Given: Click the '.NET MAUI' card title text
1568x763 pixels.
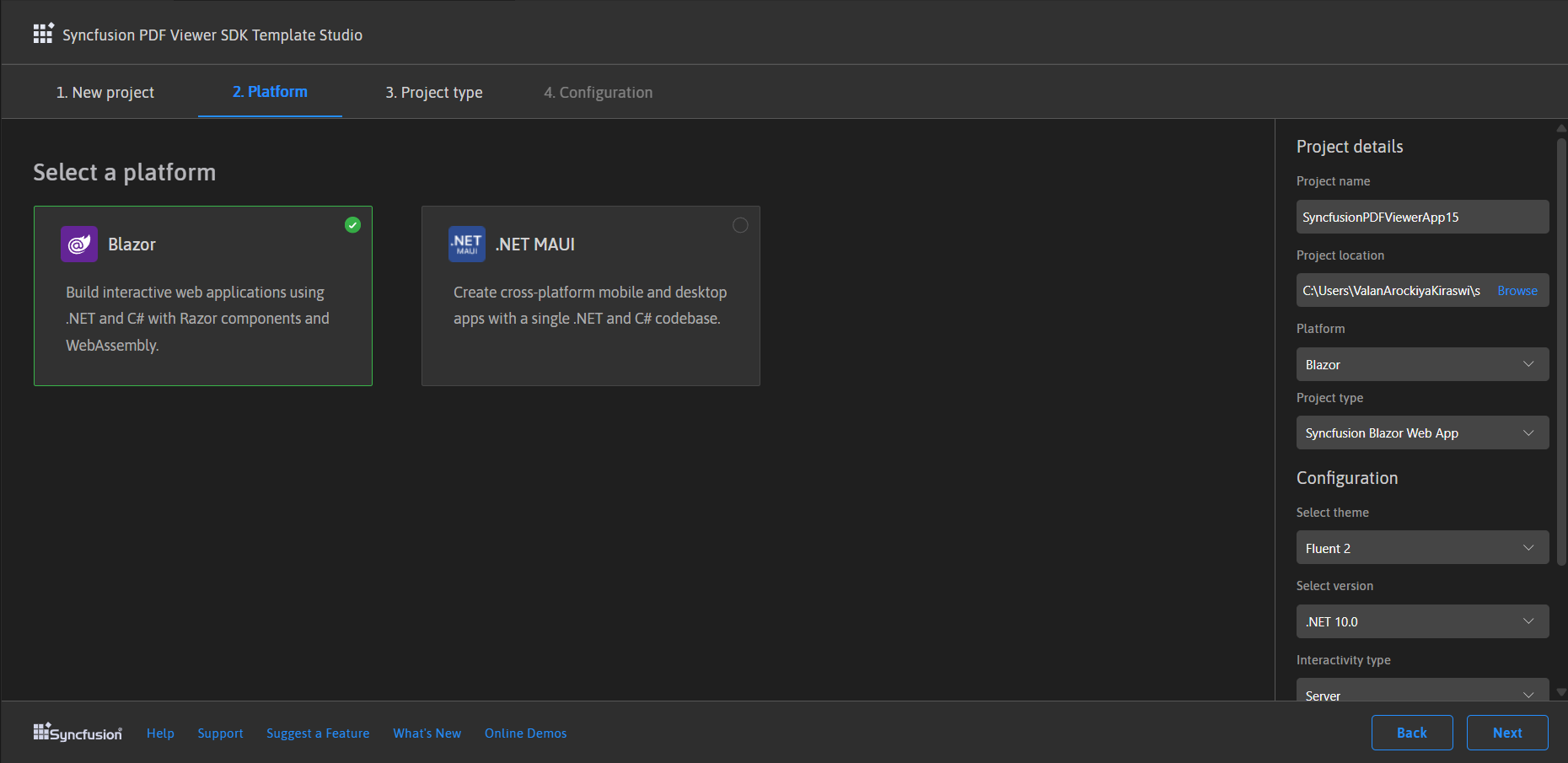Looking at the screenshot, I should pyautogui.click(x=535, y=244).
